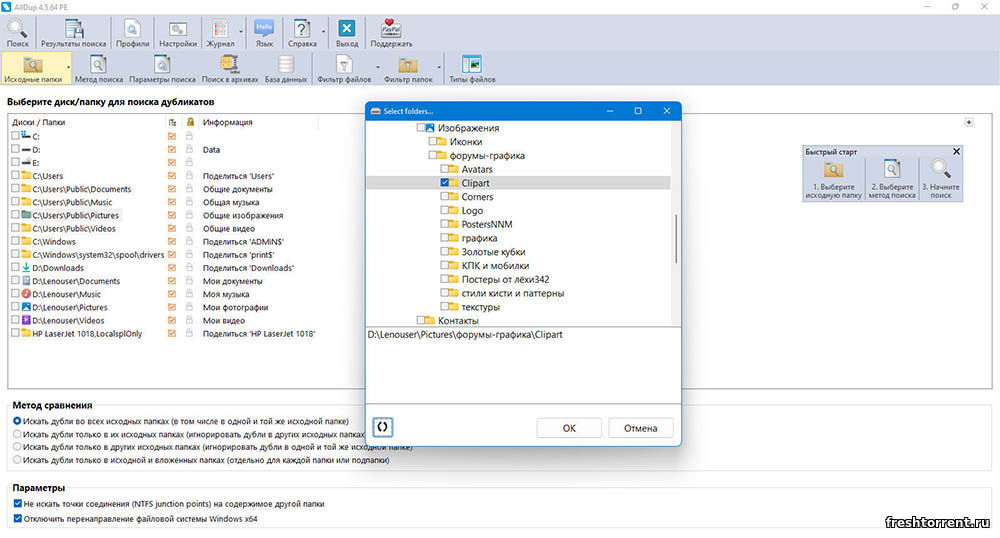1000x538 pixels.
Task: Click the PayPal Поддержать icon
Action: (x=391, y=32)
